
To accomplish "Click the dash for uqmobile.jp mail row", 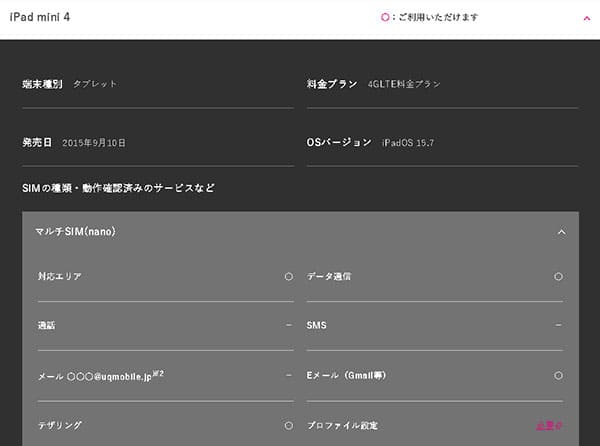I will click(289, 375).
